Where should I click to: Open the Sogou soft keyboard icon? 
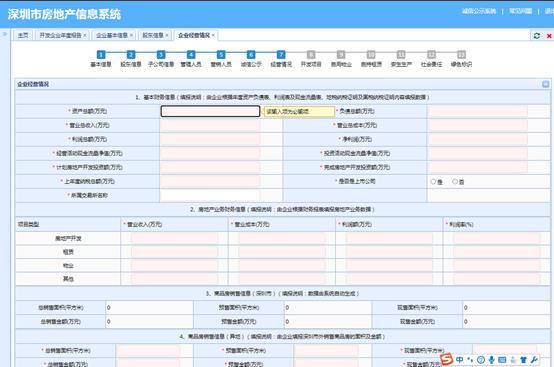click(502, 360)
